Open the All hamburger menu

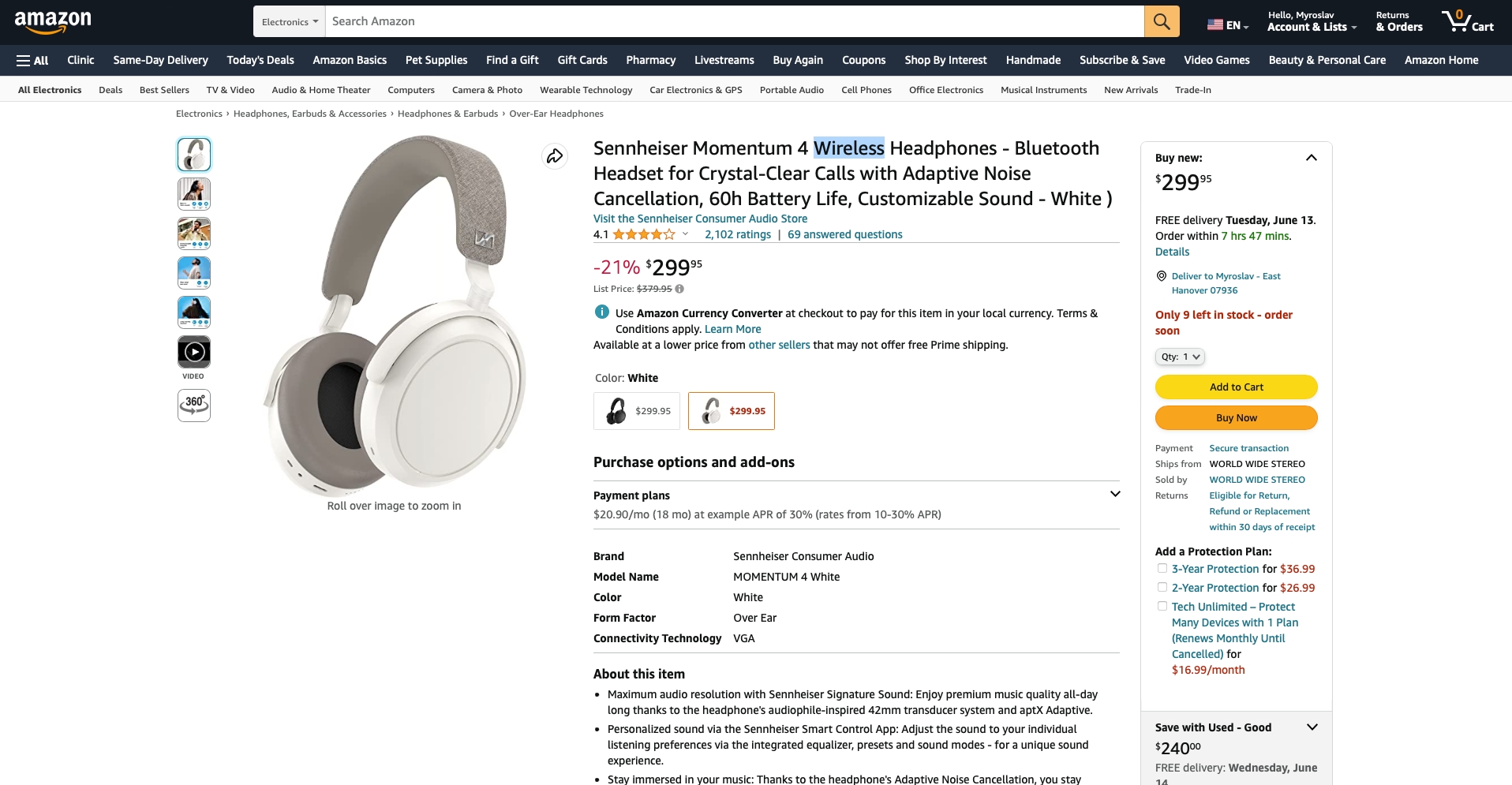coord(32,60)
